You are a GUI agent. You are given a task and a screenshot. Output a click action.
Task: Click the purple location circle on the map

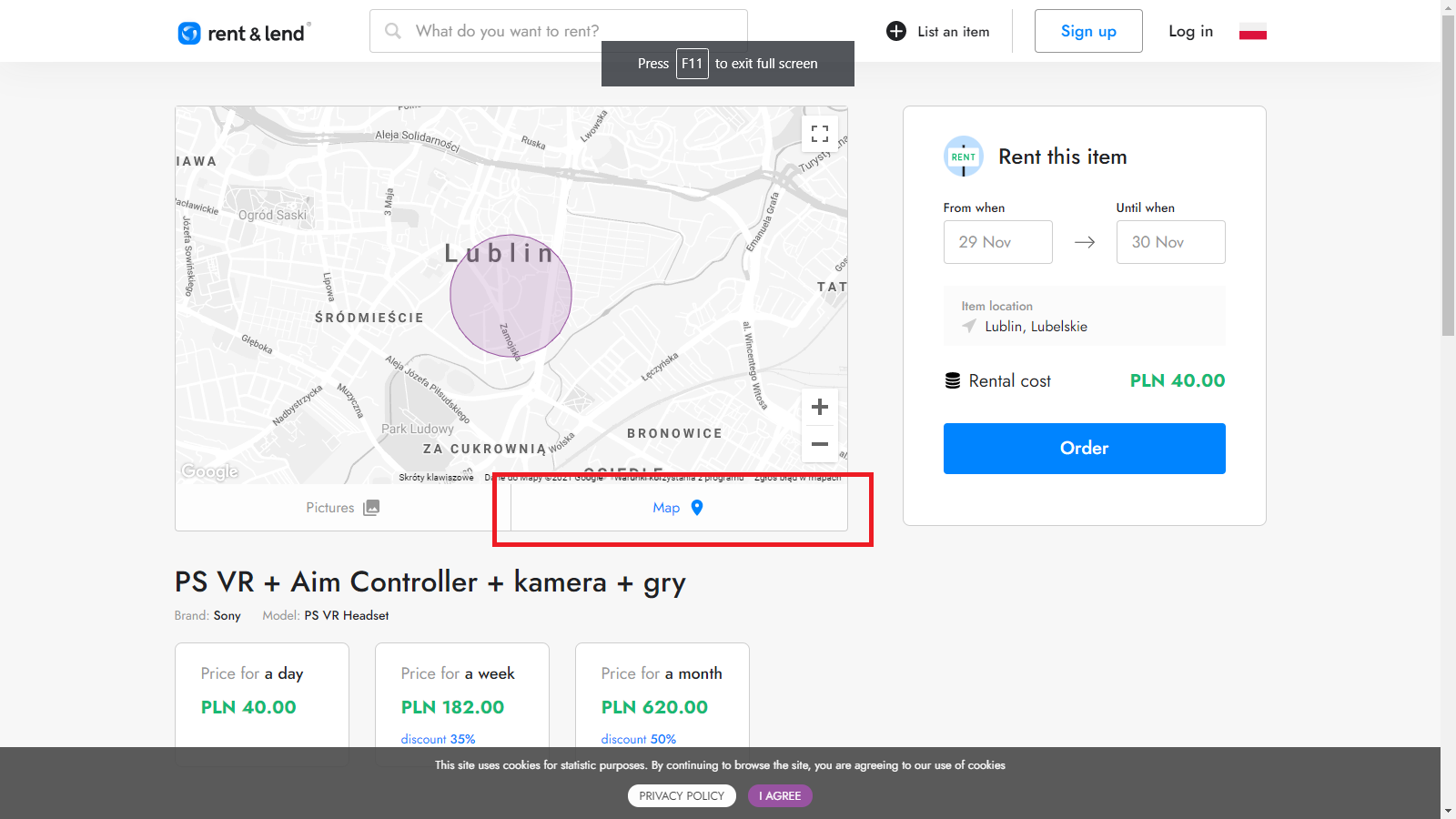click(511, 296)
